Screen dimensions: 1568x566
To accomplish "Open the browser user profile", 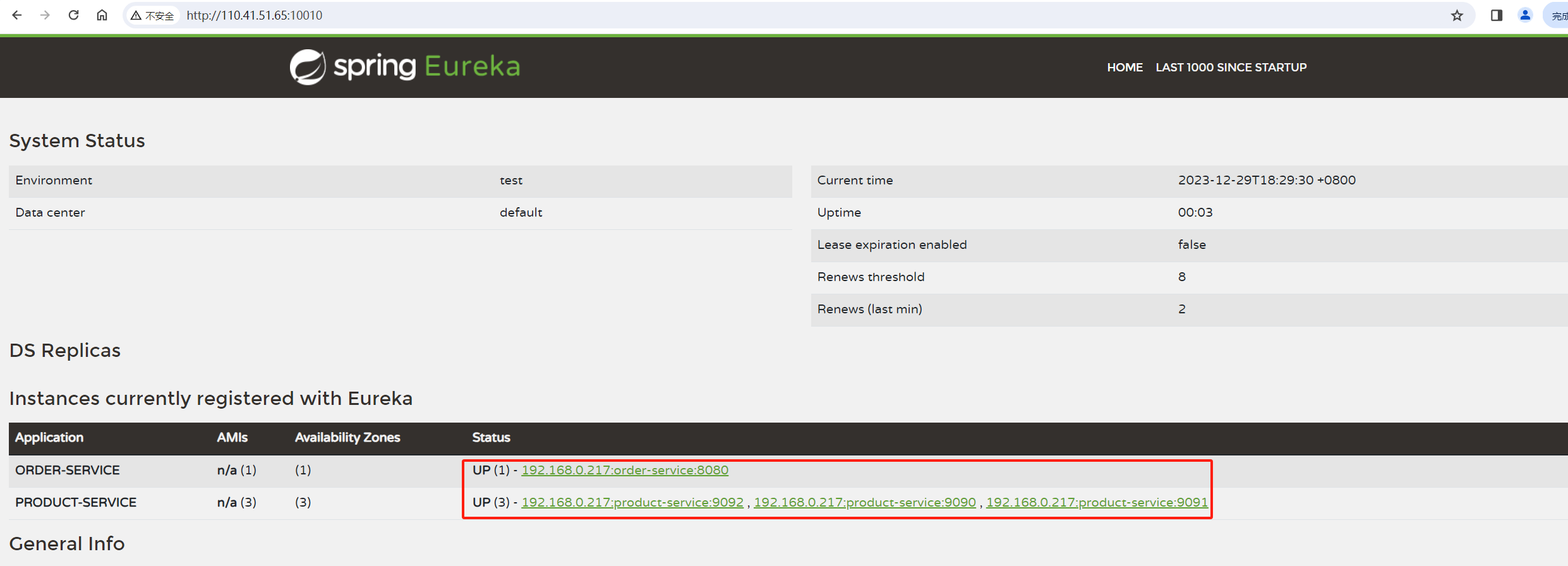I will tap(1525, 15).
